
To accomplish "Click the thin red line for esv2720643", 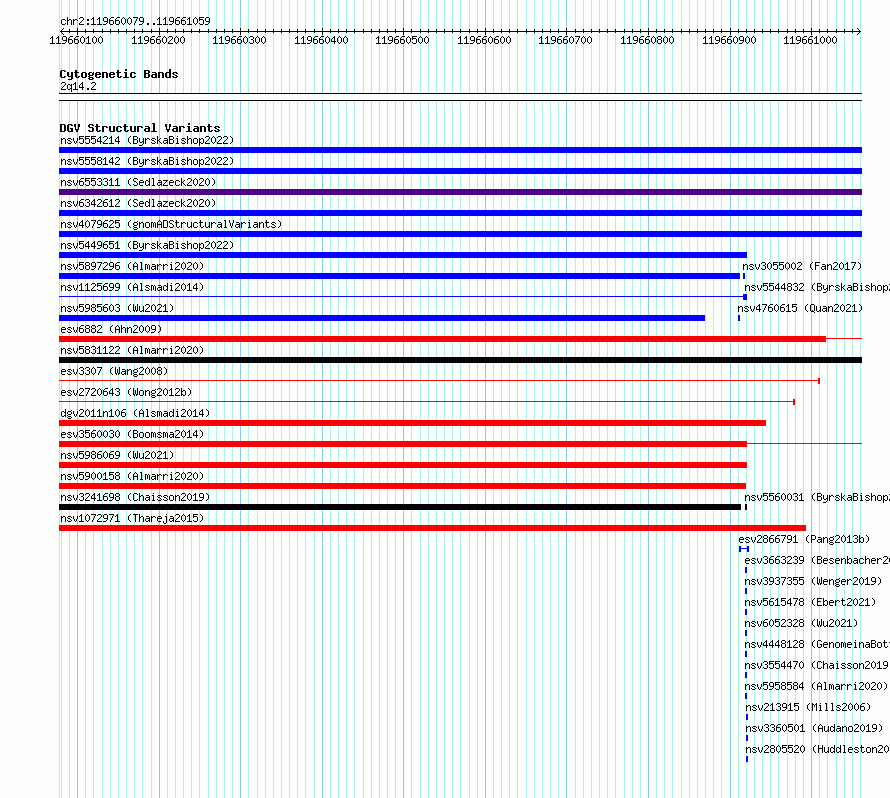I will point(426,402).
